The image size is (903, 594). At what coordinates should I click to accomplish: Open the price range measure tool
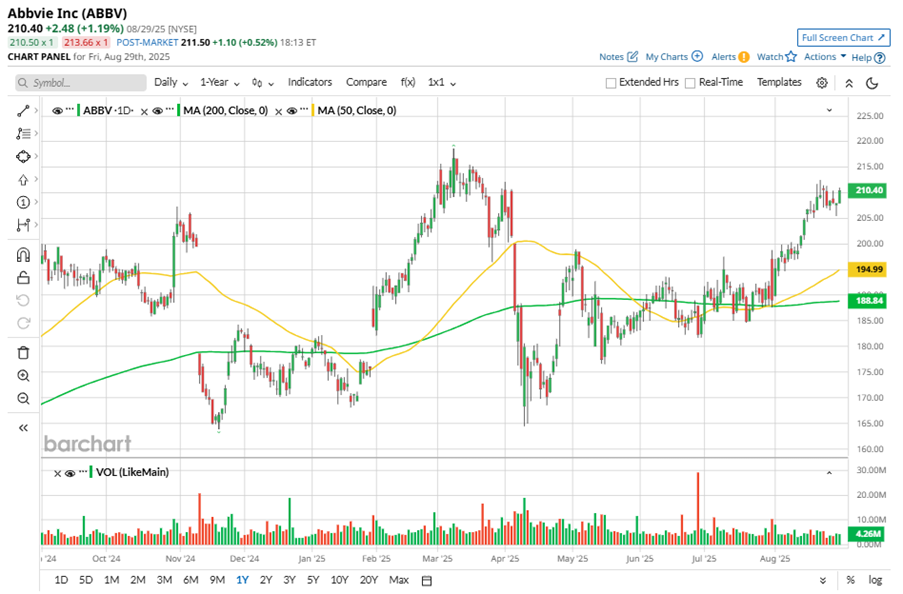[x=23, y=225]
